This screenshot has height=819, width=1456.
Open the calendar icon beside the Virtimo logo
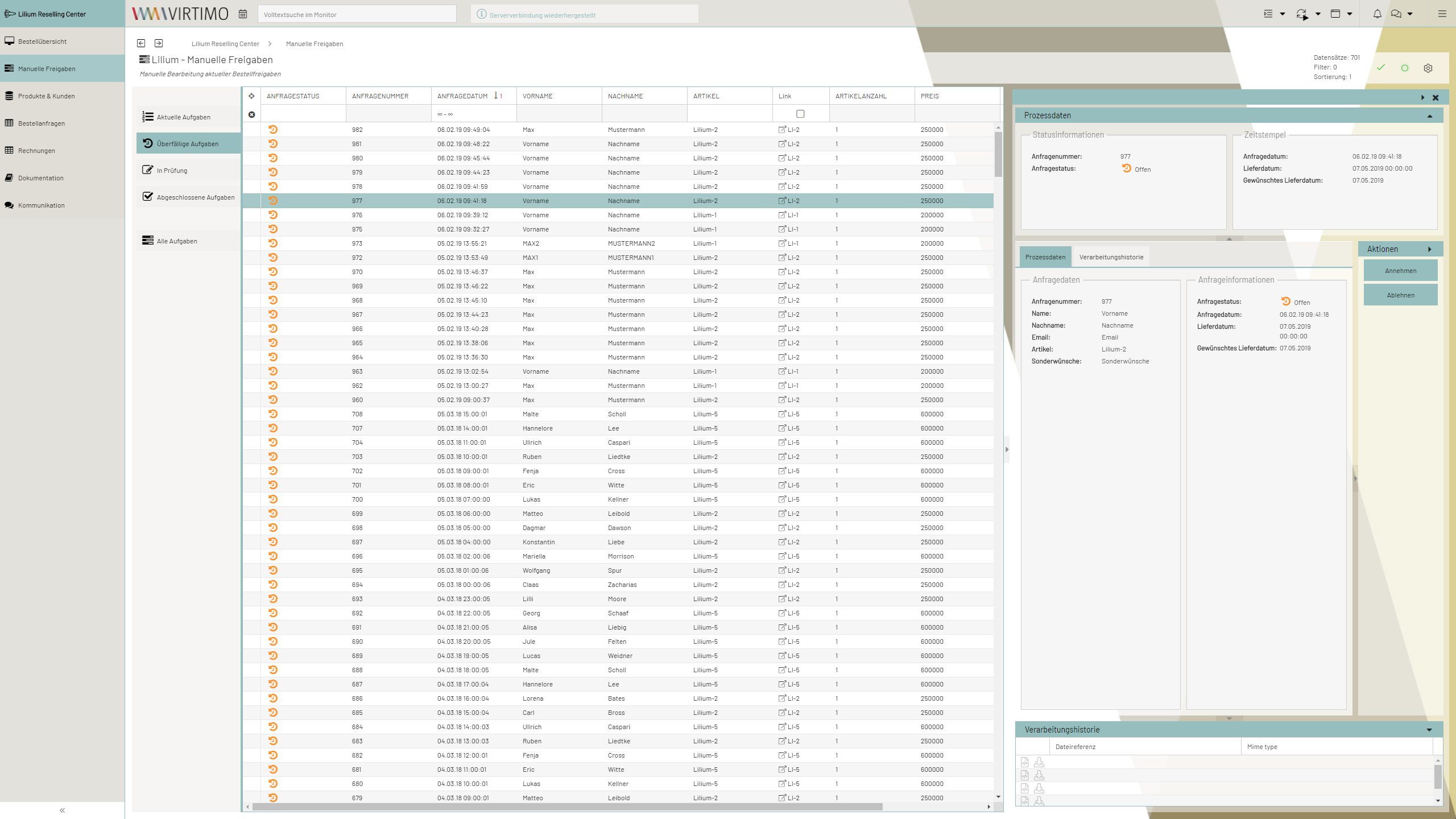243,14
